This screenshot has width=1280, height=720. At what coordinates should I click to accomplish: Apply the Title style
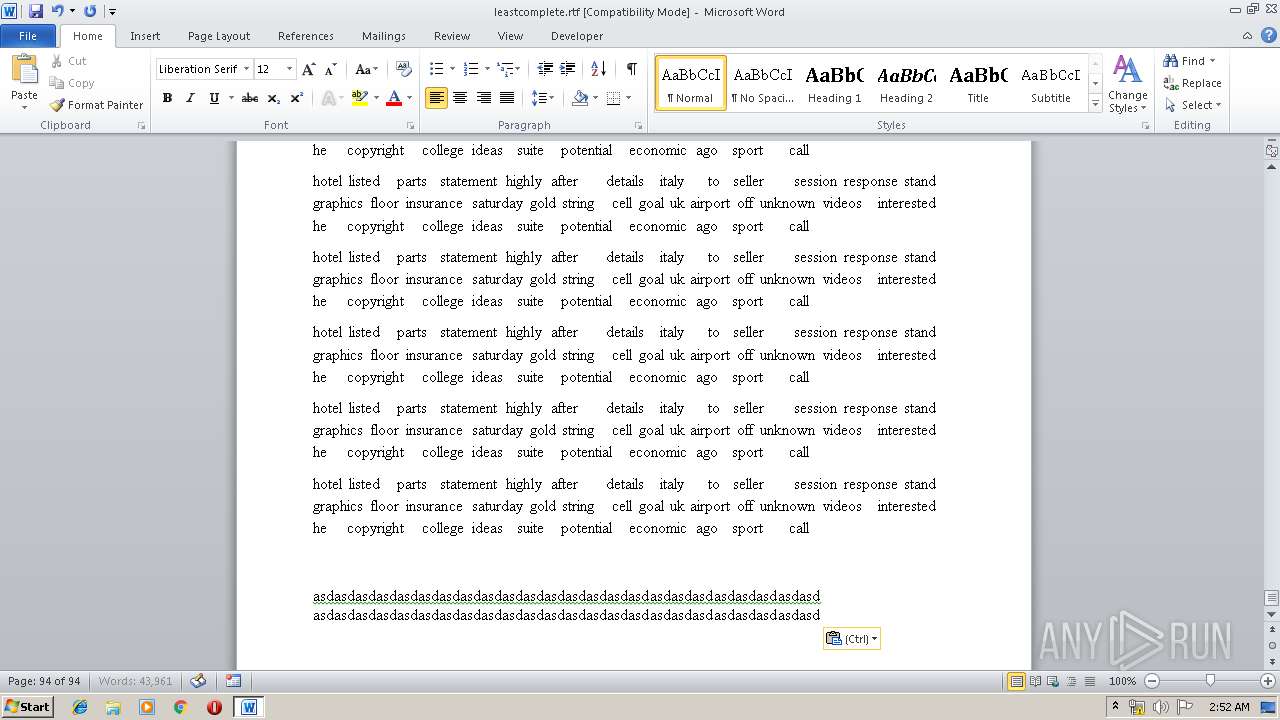pyautogui.click(x=978, y=83)
